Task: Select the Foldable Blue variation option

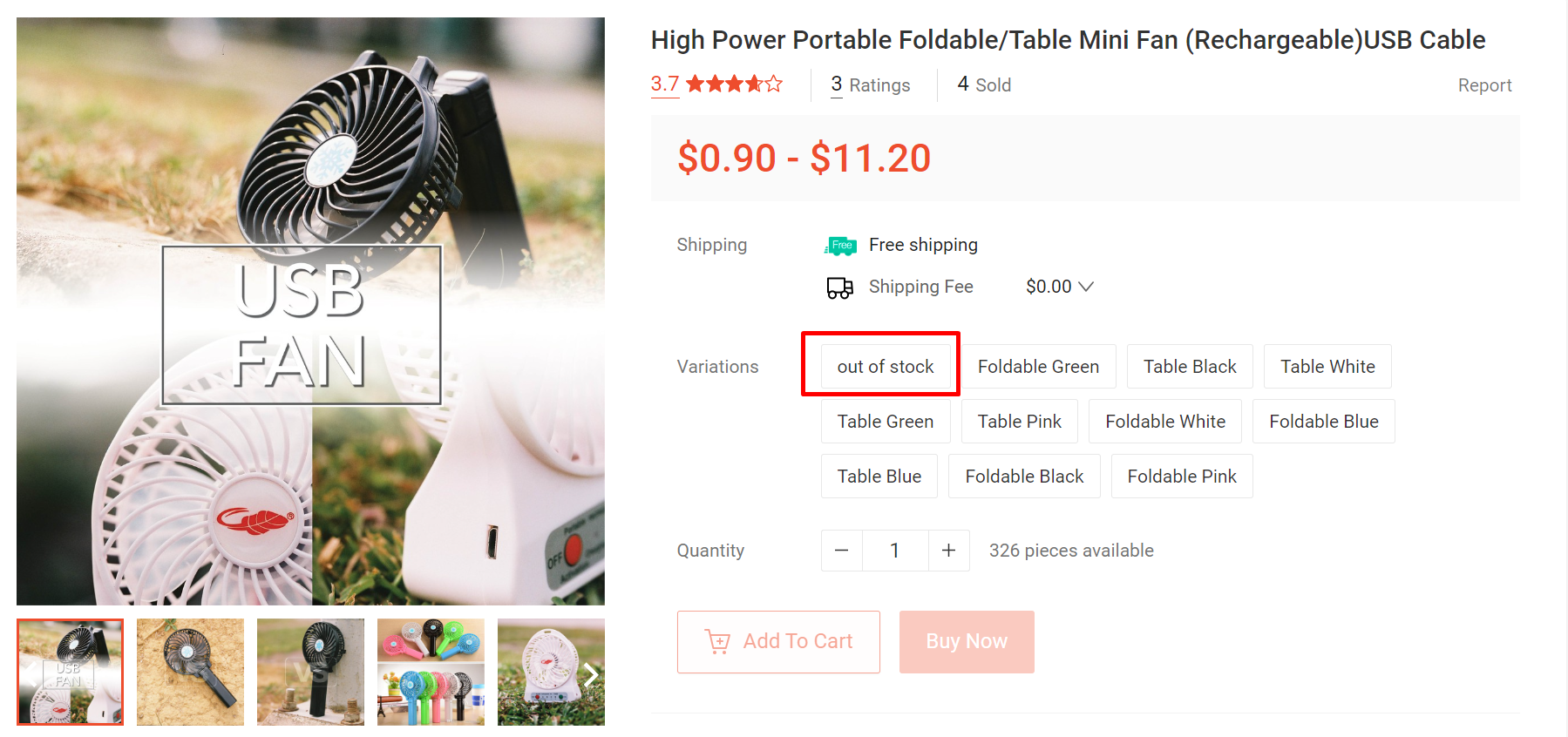Action: tap(1323, 421)
